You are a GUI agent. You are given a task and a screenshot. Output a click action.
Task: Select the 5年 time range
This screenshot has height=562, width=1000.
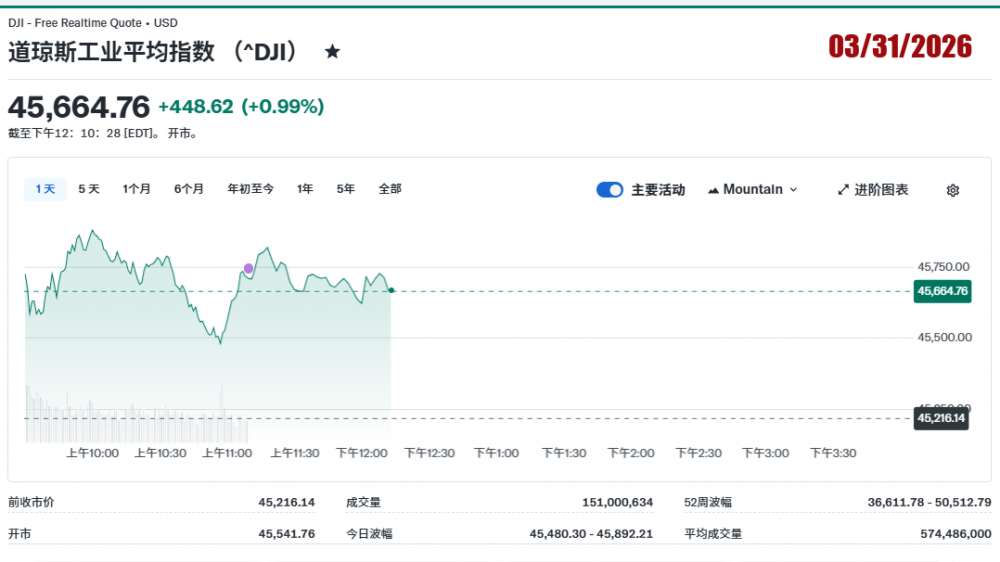pos(346,189)
